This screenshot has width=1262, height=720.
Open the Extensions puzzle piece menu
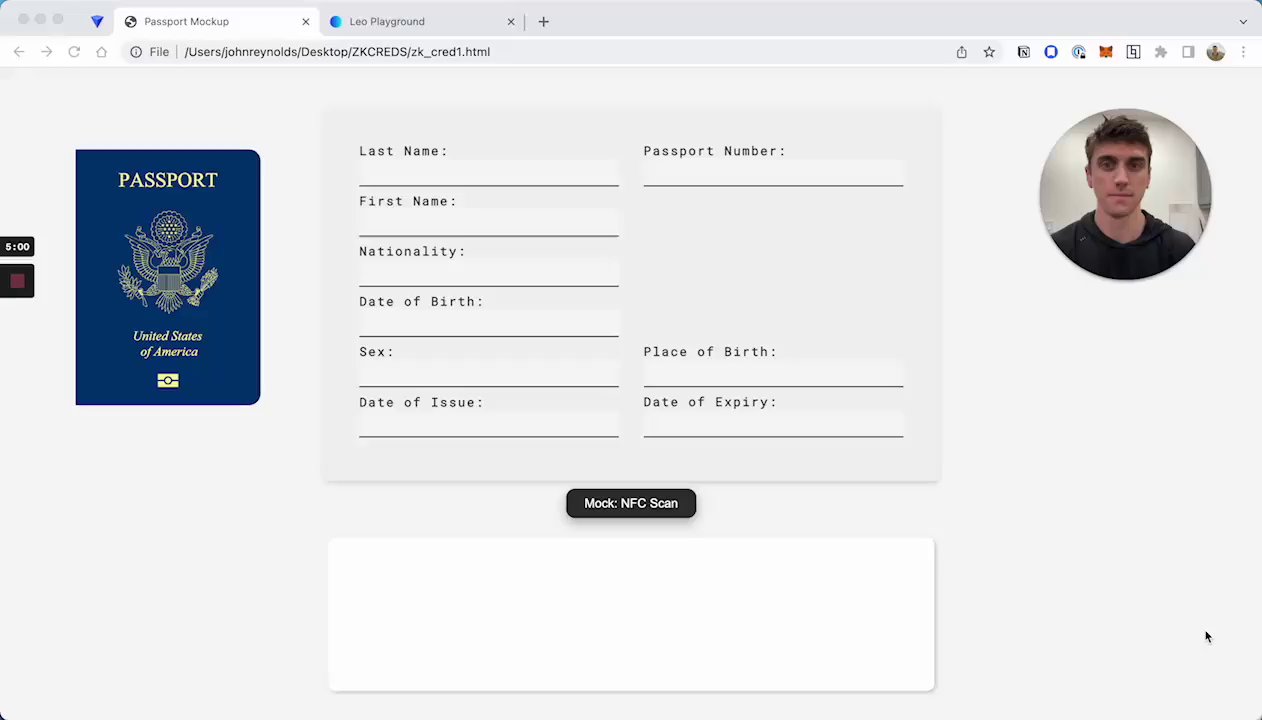(x=1161, y=52)
